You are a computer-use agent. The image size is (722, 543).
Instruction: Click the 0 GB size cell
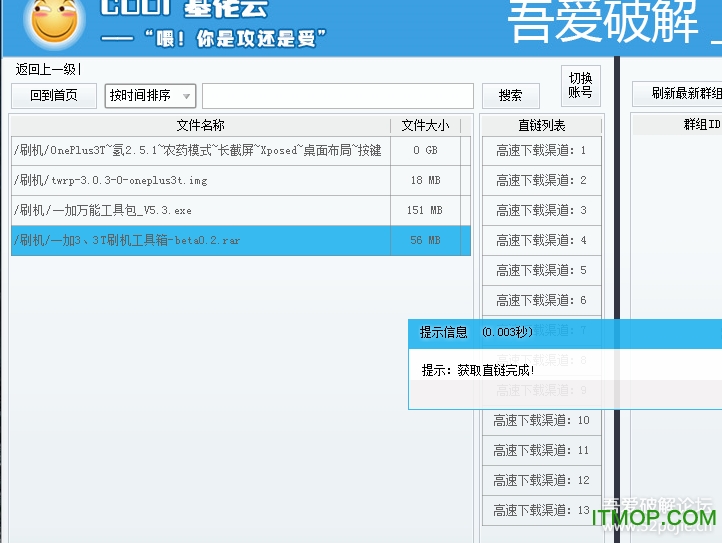coord(425,151)
